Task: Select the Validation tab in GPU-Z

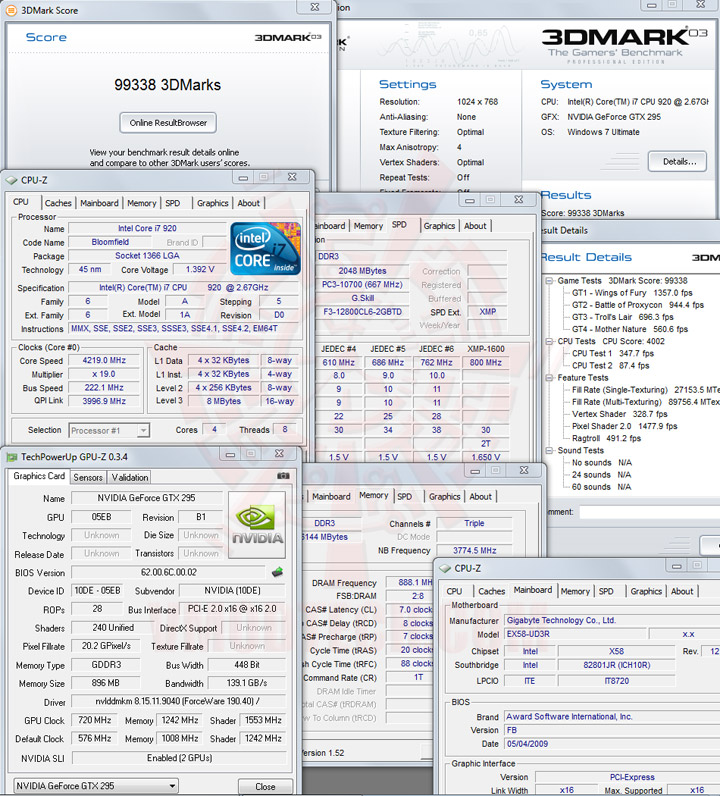Action: [130, 478]
